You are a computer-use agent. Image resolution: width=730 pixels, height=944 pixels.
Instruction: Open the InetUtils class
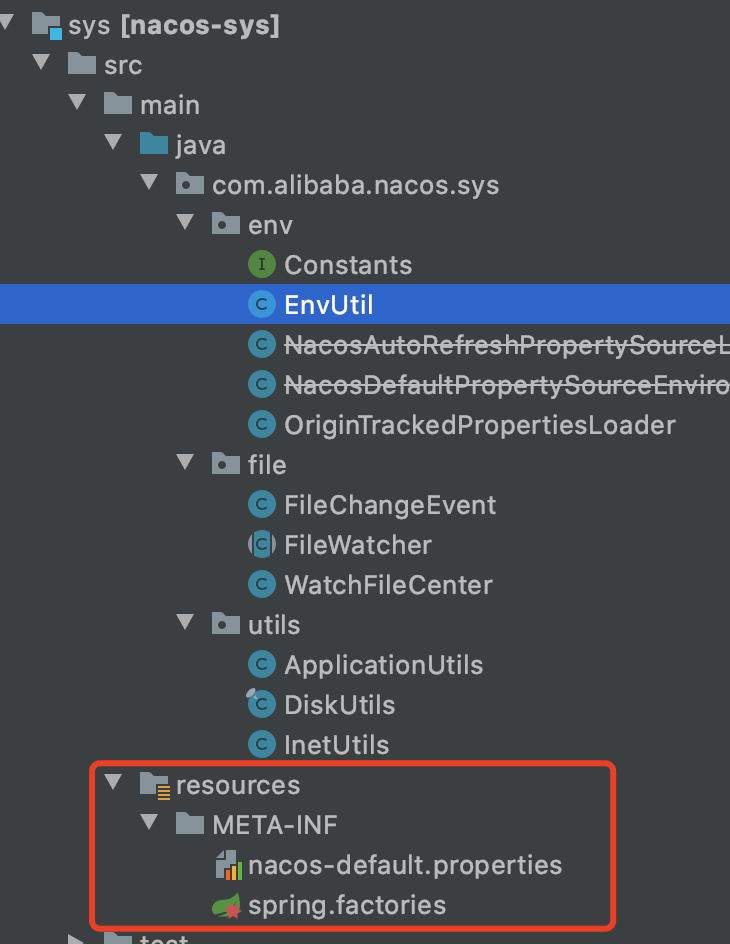tap(338, 744)
